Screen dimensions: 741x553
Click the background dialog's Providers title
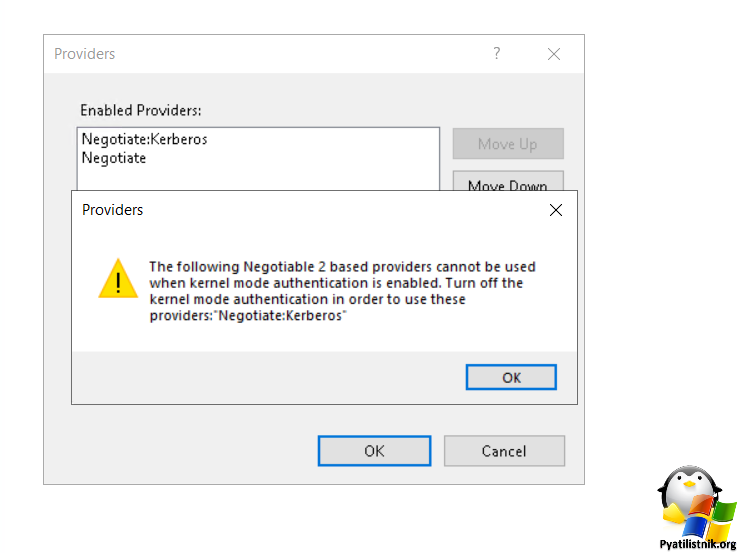pos(85,54)
